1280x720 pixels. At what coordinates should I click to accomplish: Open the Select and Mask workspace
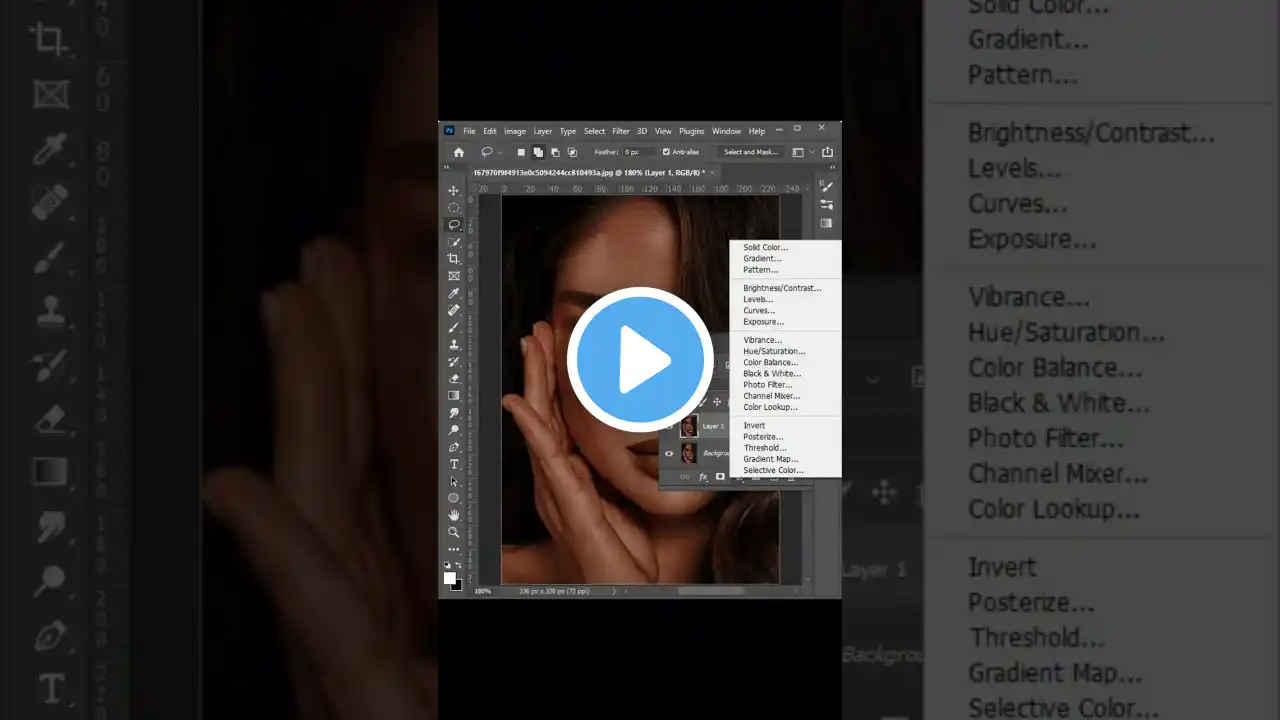tap(750, 152)
